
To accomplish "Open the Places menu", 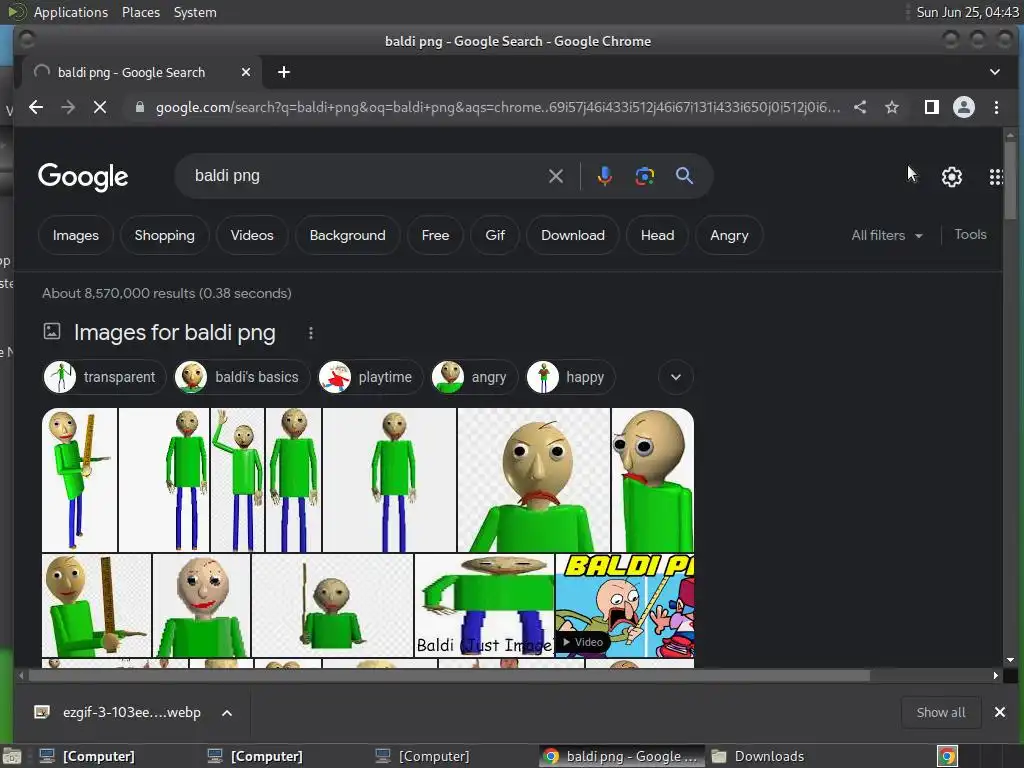I will [x=140, y=12].
